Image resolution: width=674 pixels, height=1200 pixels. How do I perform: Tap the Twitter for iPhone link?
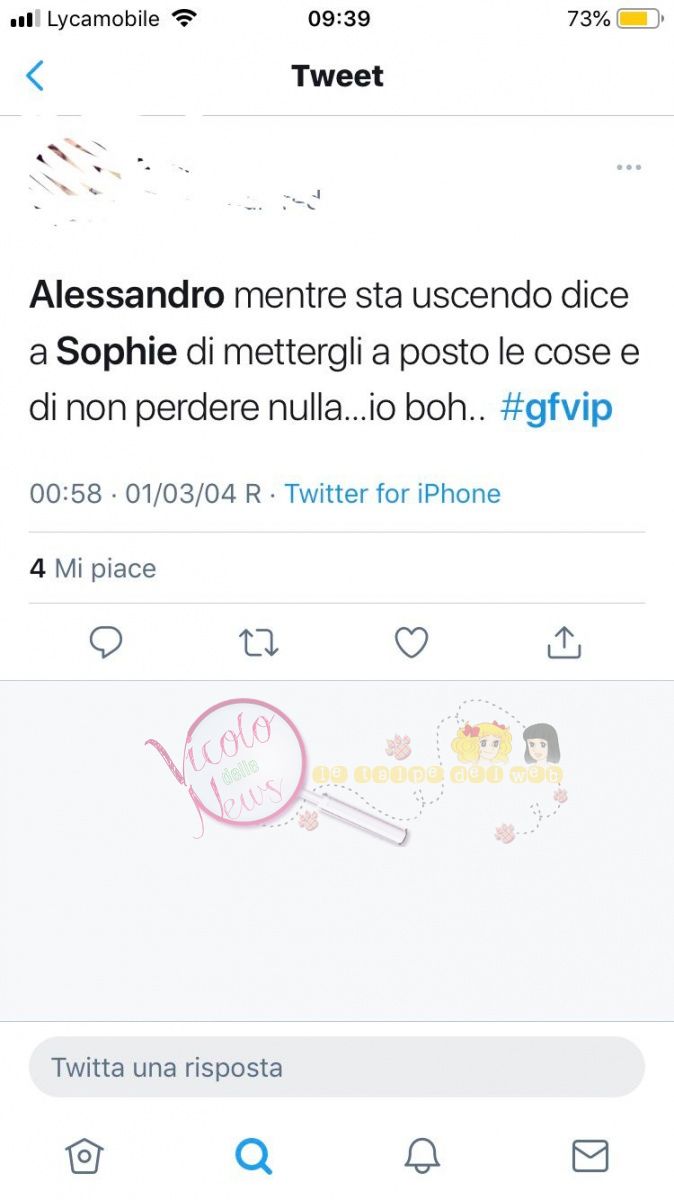(x=392, y=493)
